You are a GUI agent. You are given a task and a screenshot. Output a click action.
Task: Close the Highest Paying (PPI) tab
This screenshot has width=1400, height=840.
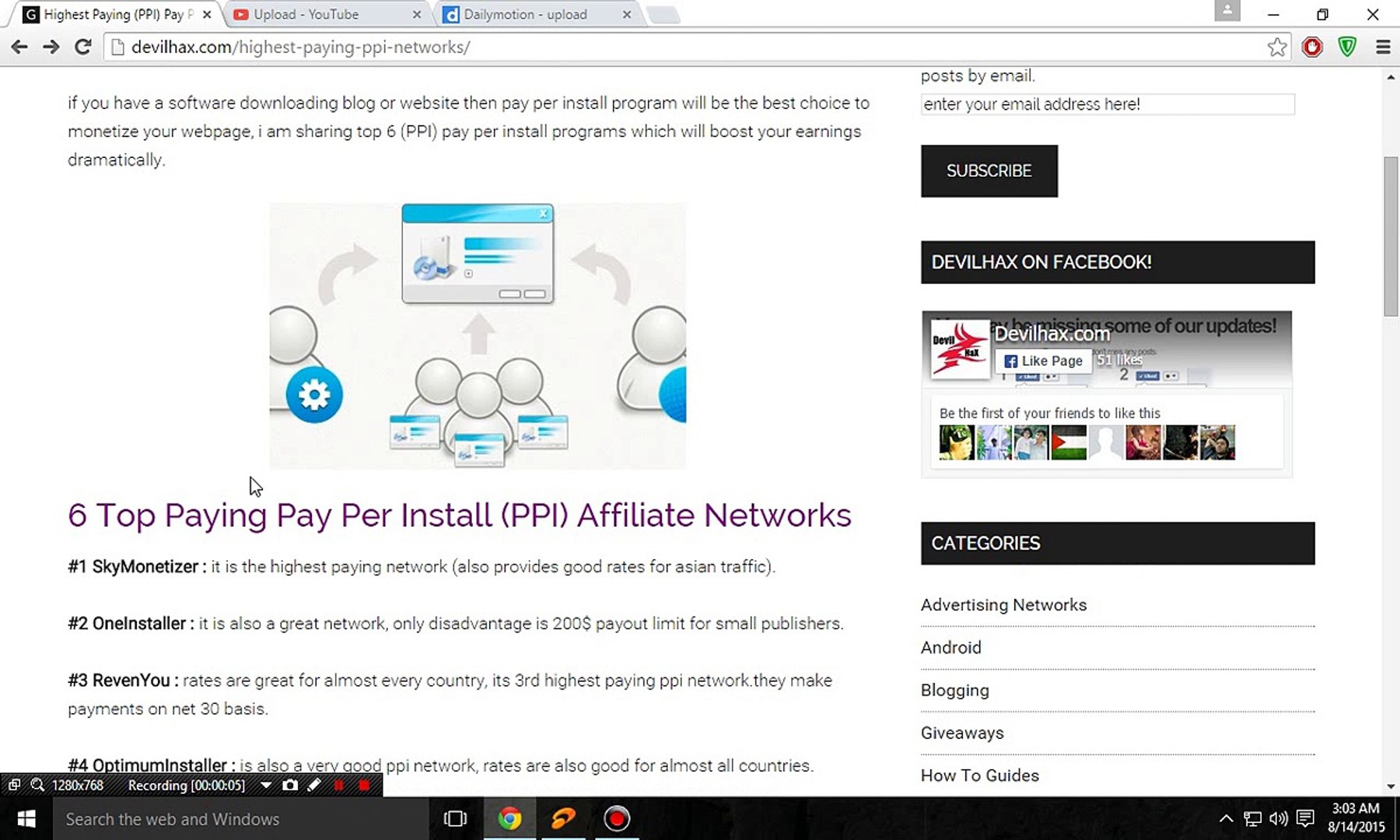[207, 15]
